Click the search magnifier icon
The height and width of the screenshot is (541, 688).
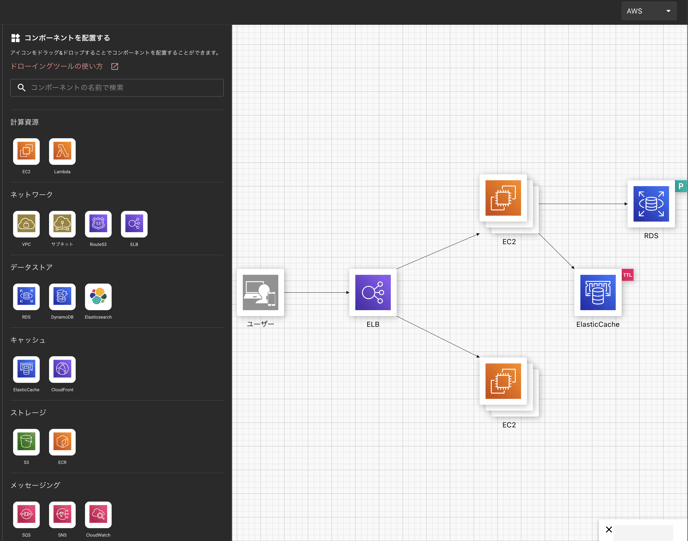[21, 88]
